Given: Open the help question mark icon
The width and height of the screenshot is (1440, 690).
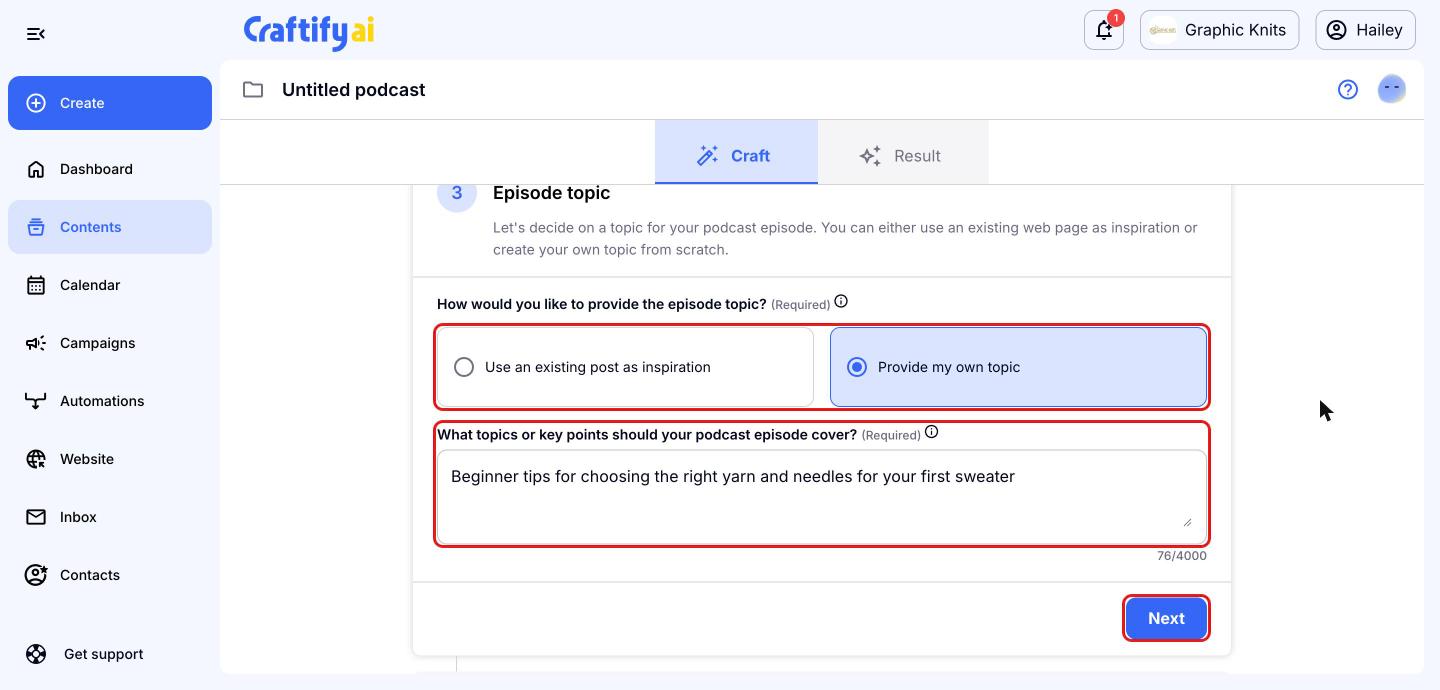Looking at the screenshot, I should point(1348,90).
